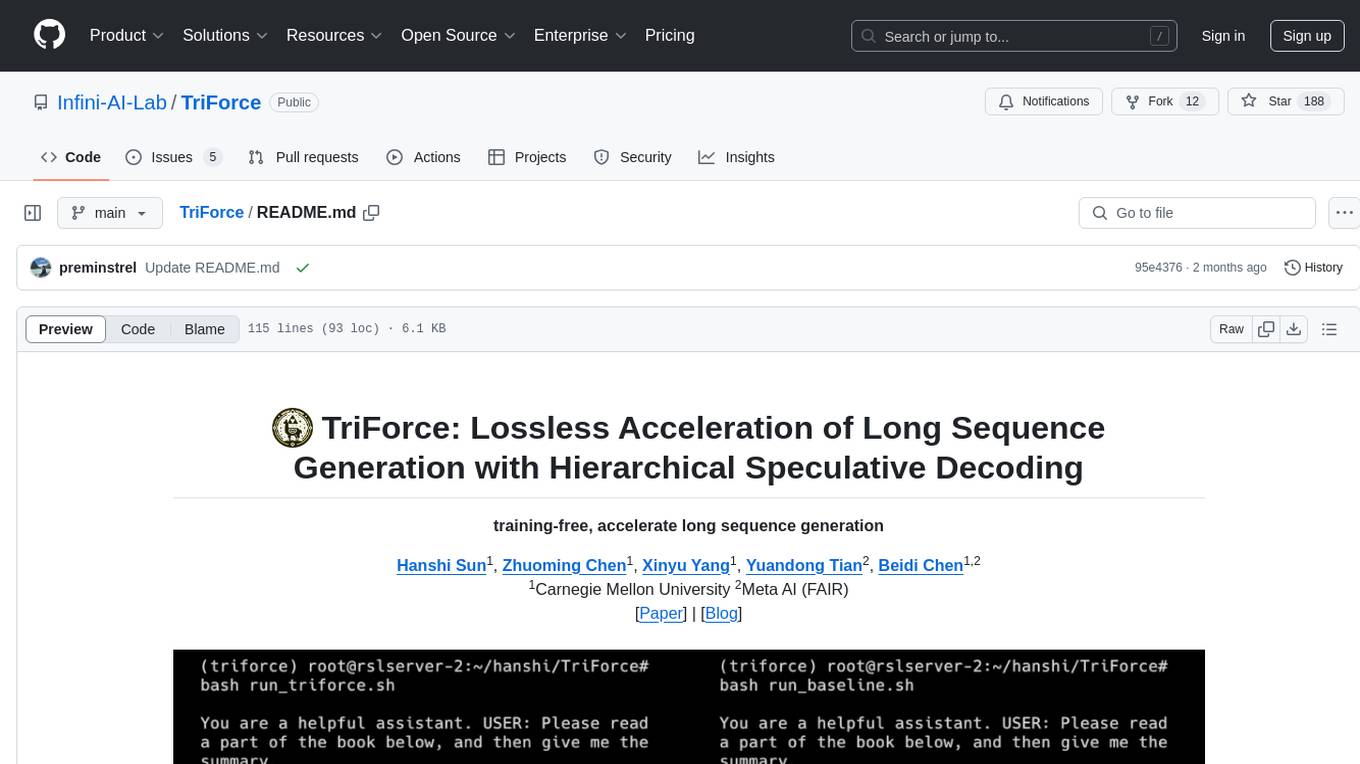Open Yuandong Tian's author link
This screenshot has height=764, width=1360.
click(804, 565)
